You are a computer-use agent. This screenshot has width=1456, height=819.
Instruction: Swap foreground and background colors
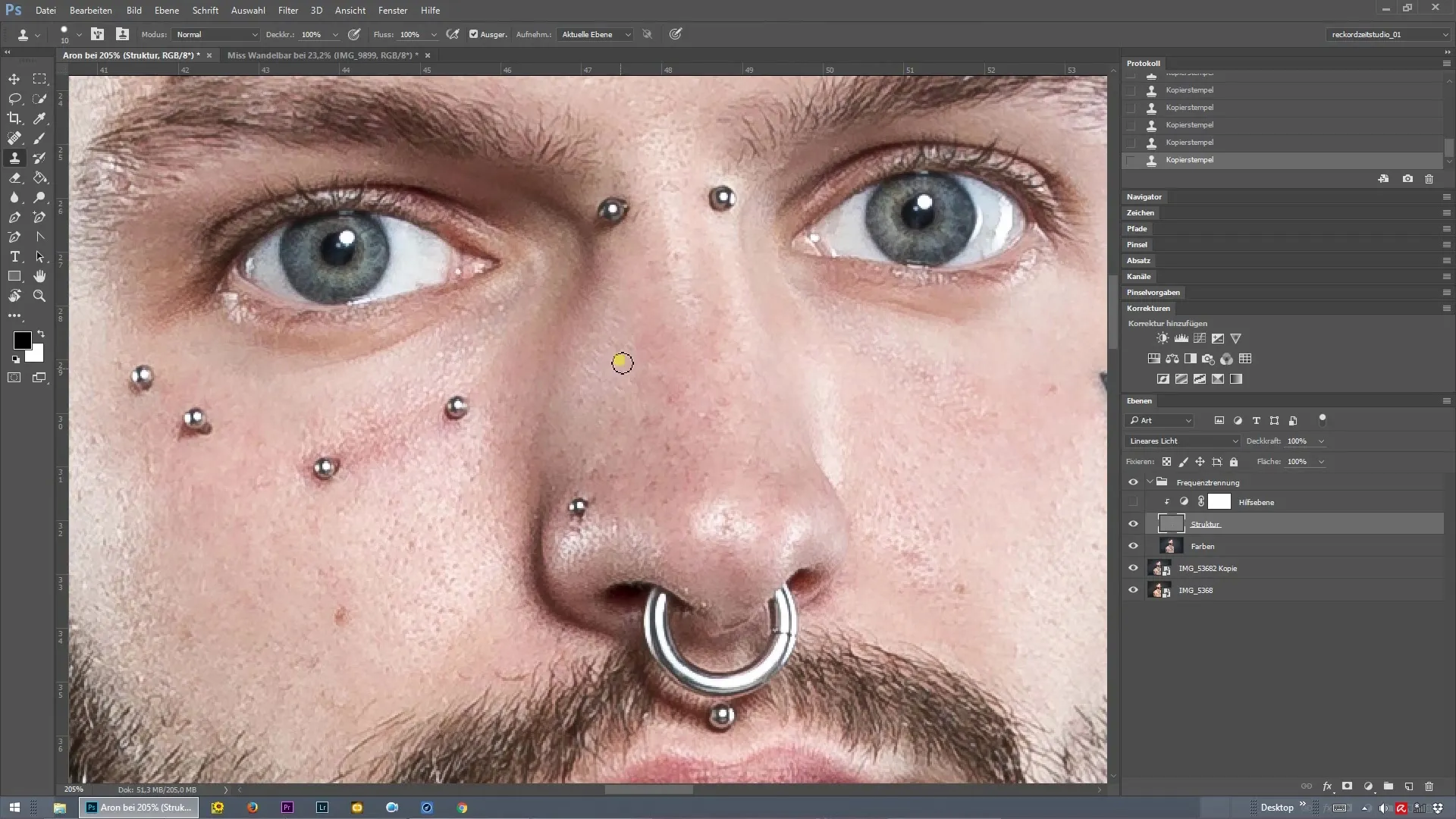(x=41, y=334)
